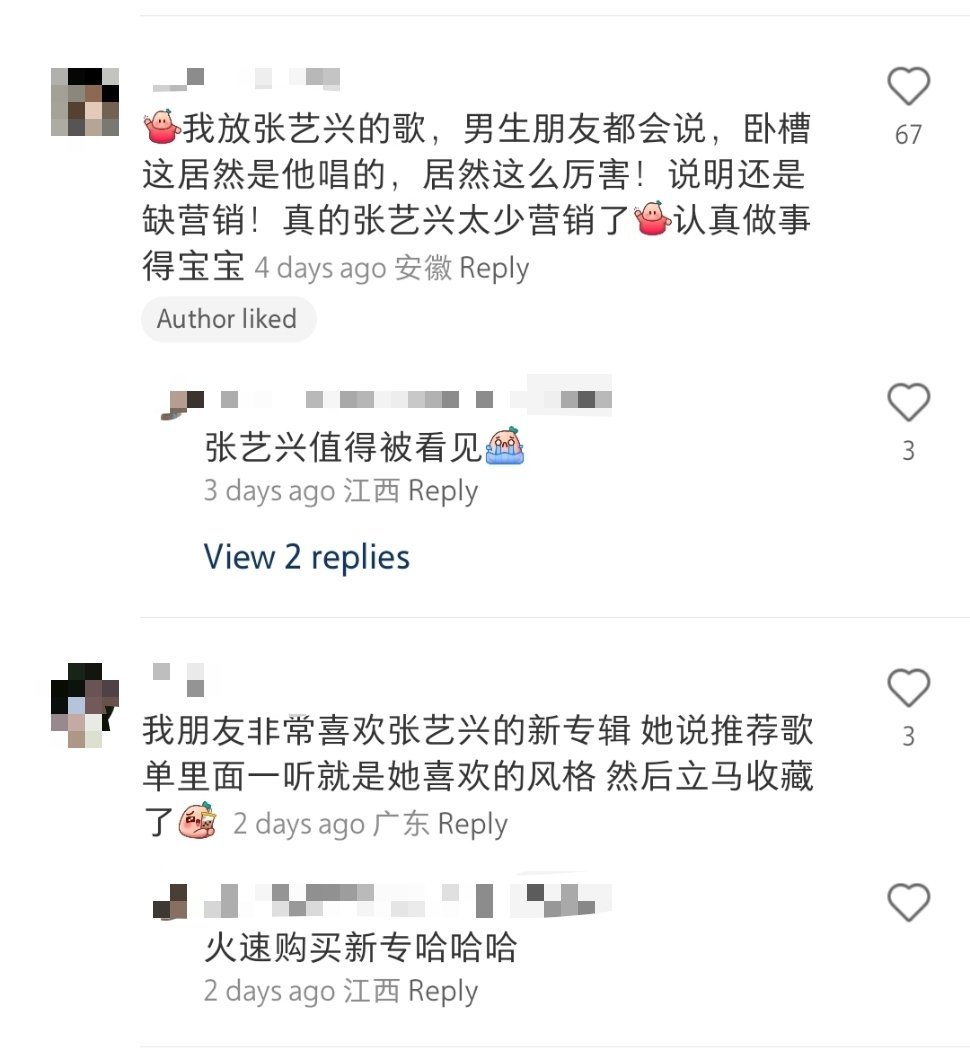Open the avatar beside the 新专辑 comment
Image resolution: width=970 pixels, height=1063 pixels.
(85, 705)
